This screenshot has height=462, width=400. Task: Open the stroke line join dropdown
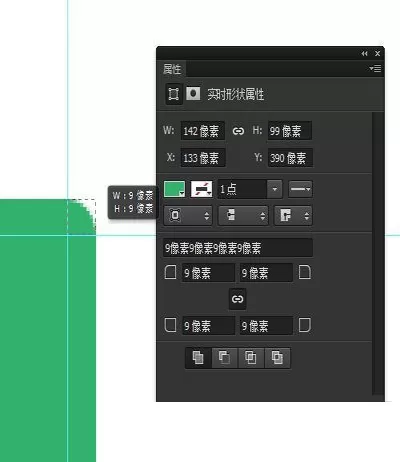(293, 215)
